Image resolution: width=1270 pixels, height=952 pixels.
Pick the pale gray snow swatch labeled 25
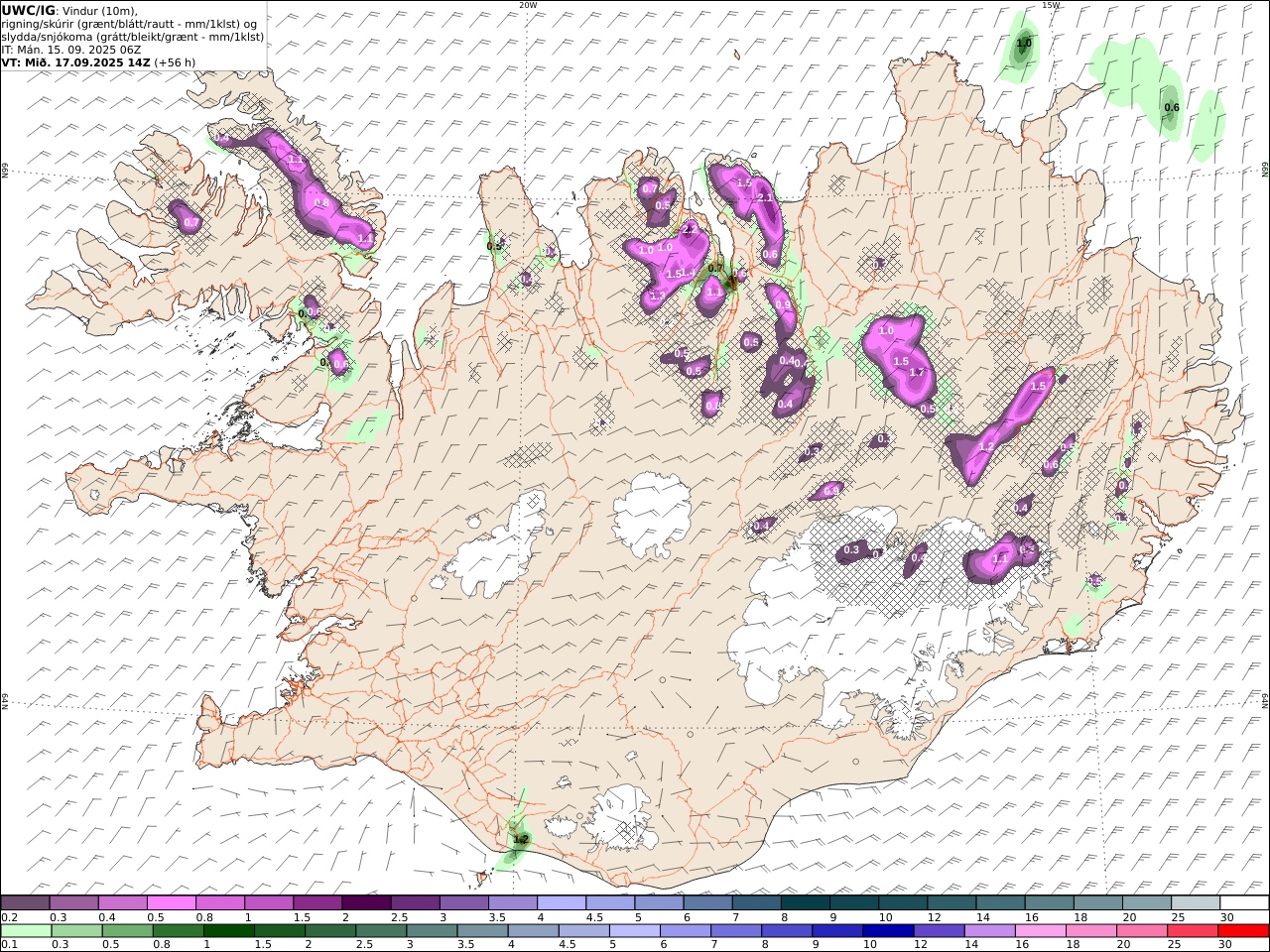(1196, 902)
